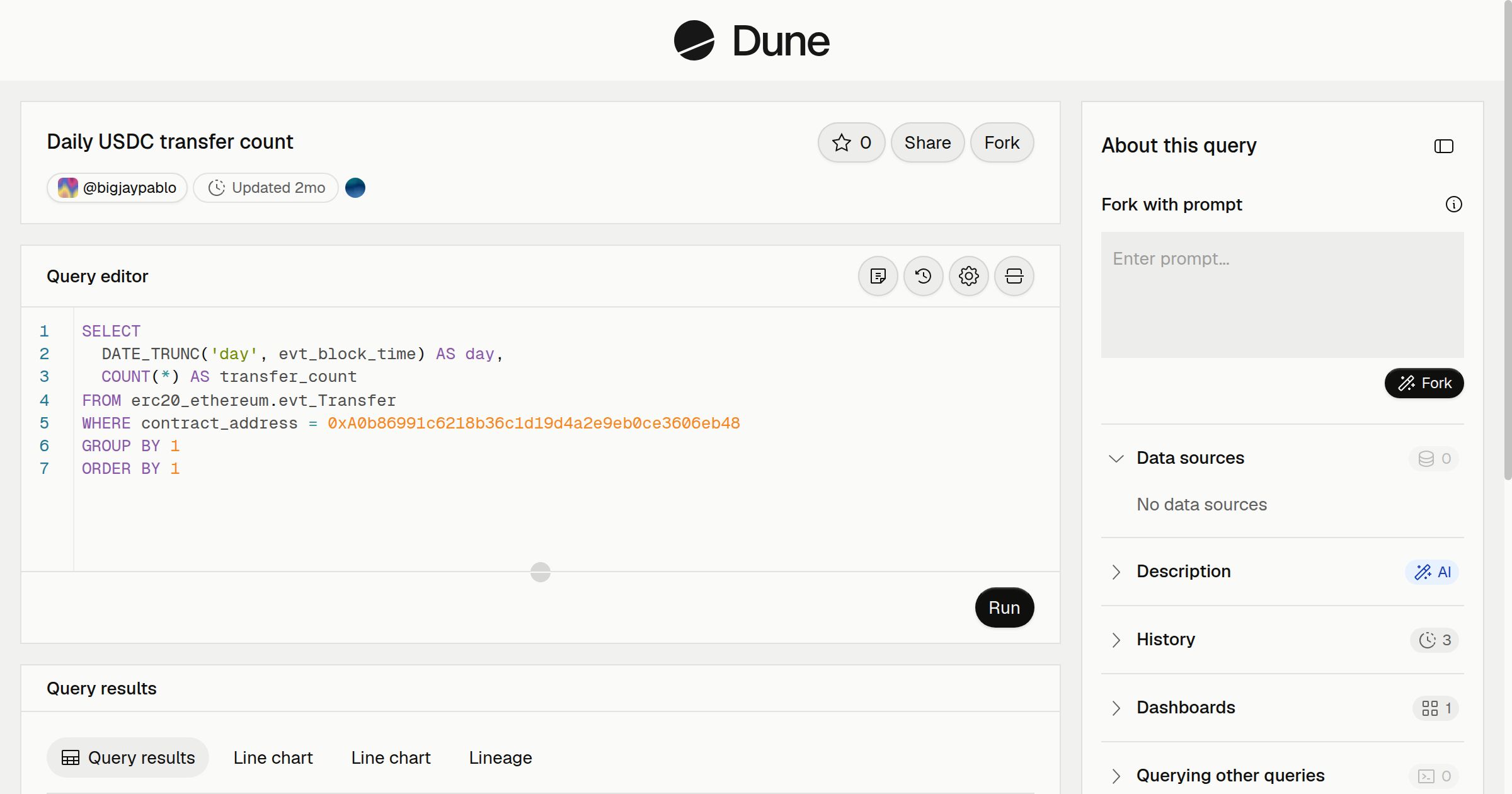This screenshot has height=794, width=1512.
Task: Click the @bigjaypablo author avatar chip
Action: coord(117,188)
